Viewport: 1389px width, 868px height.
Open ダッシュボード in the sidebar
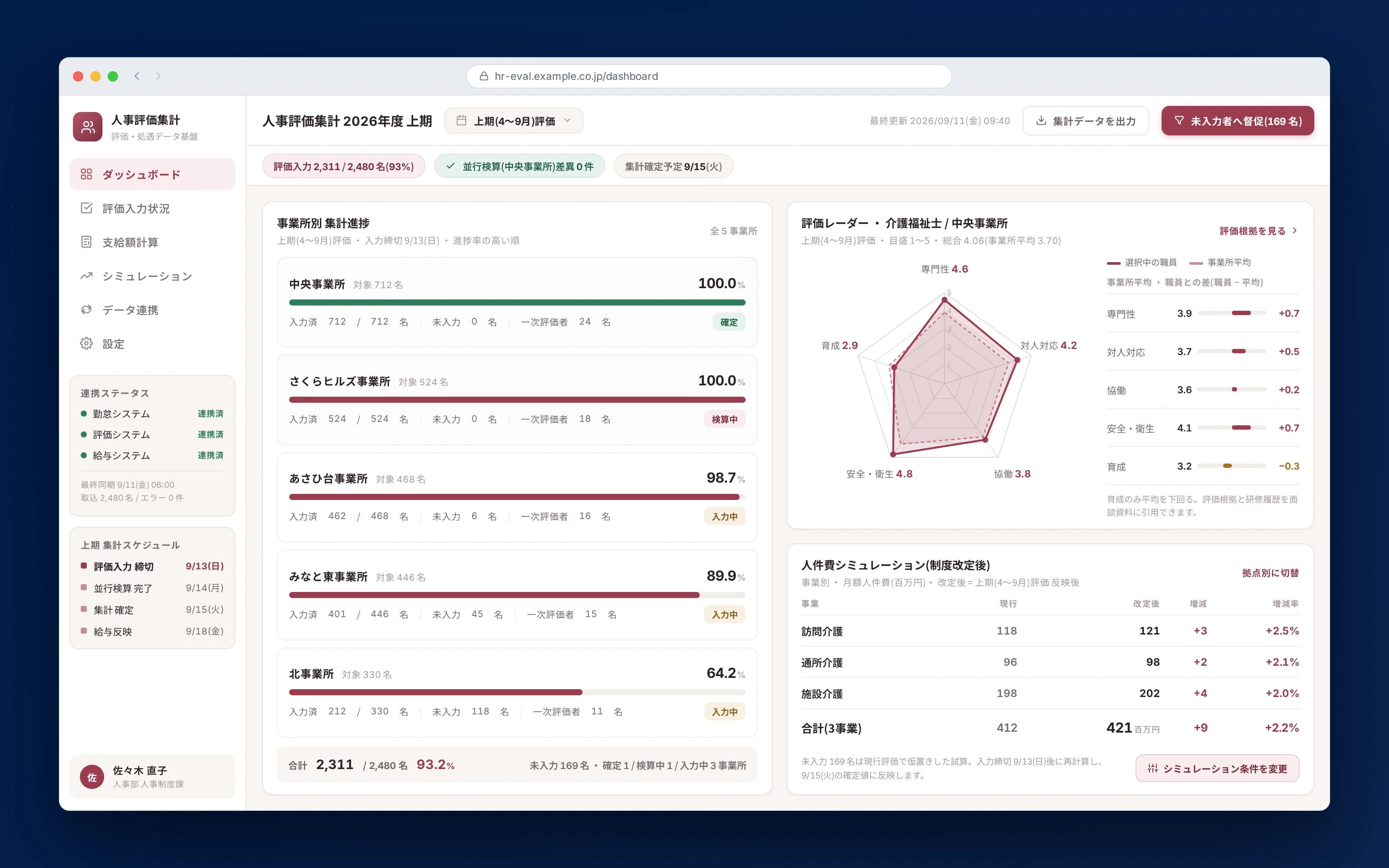[x=152, y=174]
